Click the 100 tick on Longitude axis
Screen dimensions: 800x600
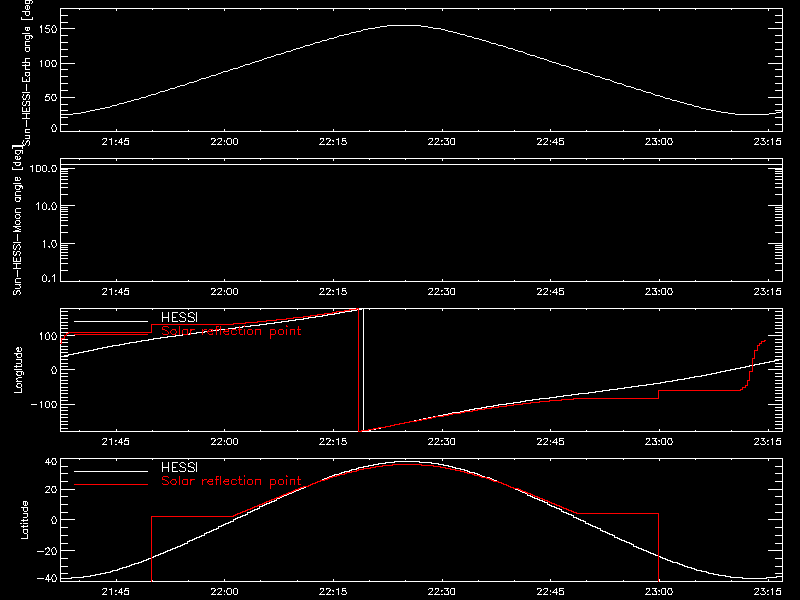49,336
